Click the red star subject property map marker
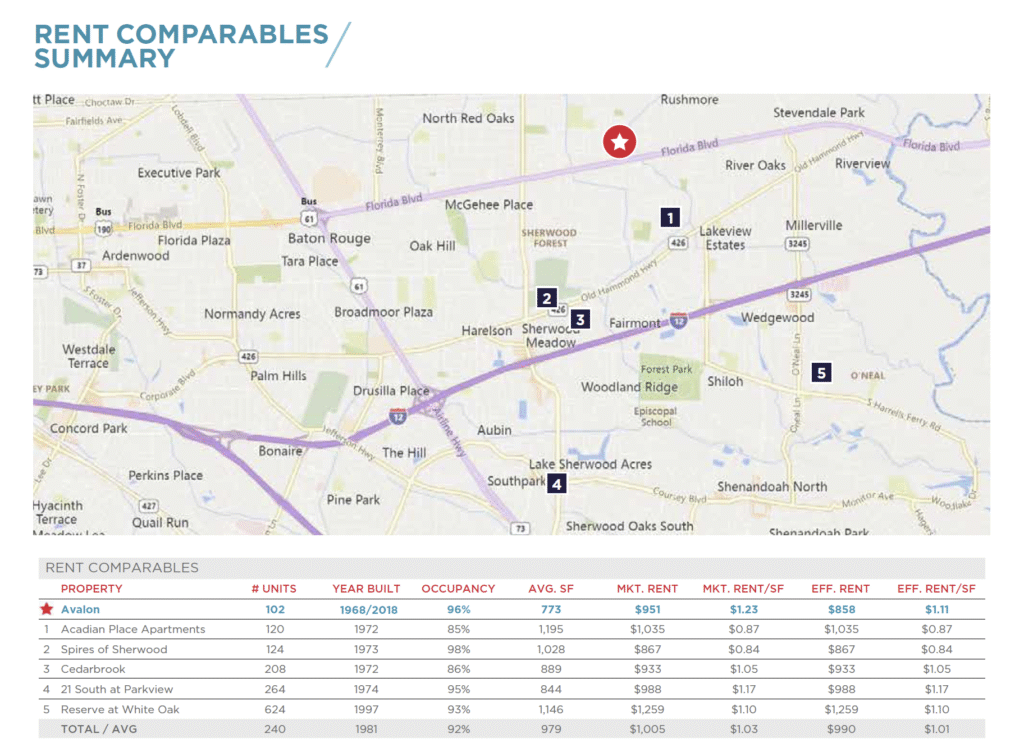 [619, 141]
